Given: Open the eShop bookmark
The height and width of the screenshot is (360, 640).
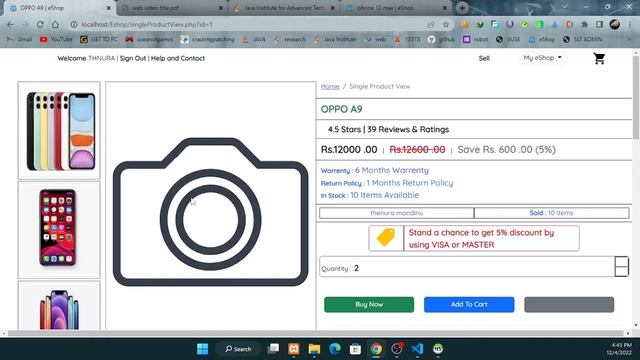Looking at the screenshot, I should click(542, 39).
